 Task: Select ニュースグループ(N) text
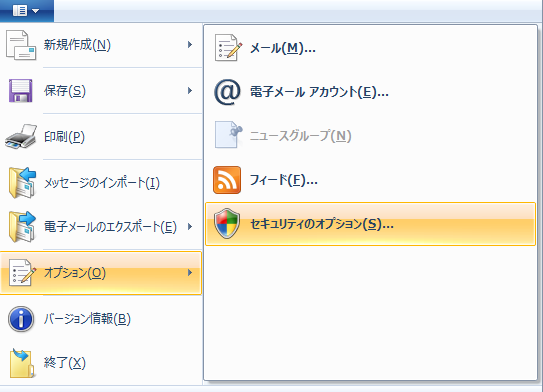[301, 136]
